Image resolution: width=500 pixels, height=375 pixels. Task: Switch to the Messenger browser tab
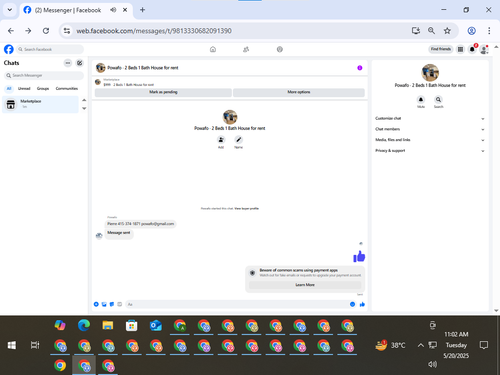coord(68,10)
